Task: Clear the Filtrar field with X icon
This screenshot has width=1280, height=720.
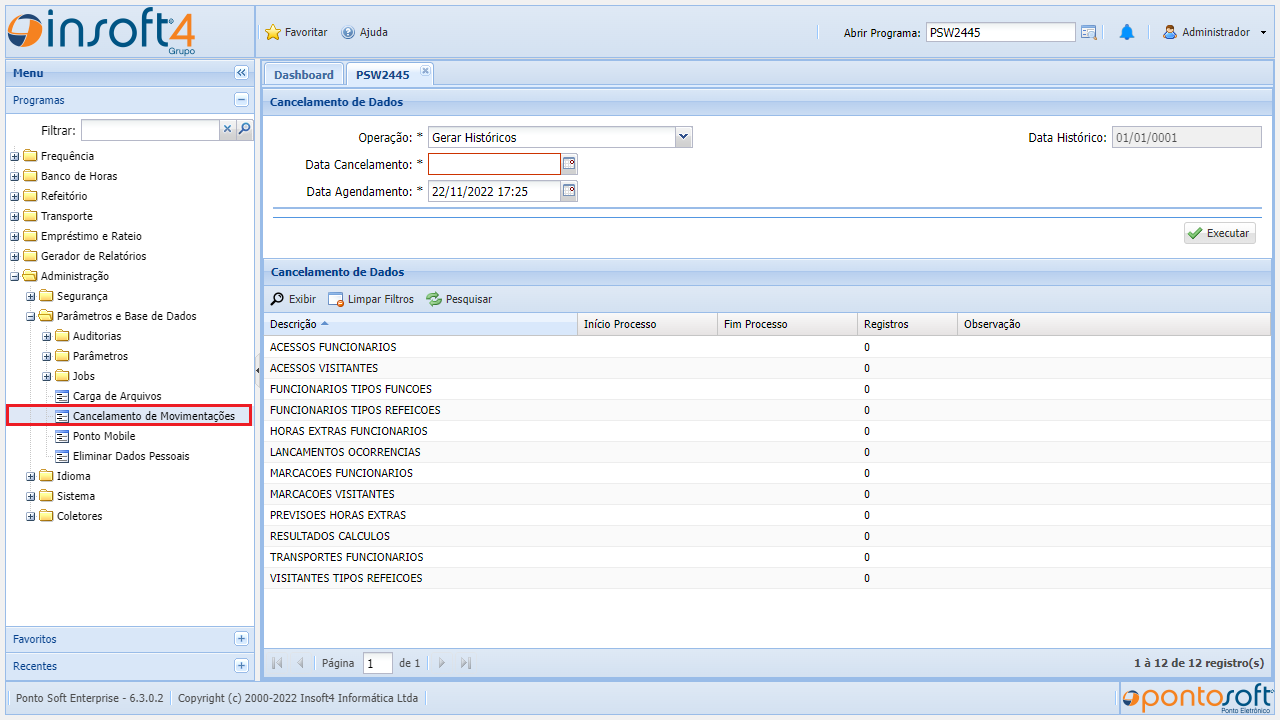Action: [227, 130]
